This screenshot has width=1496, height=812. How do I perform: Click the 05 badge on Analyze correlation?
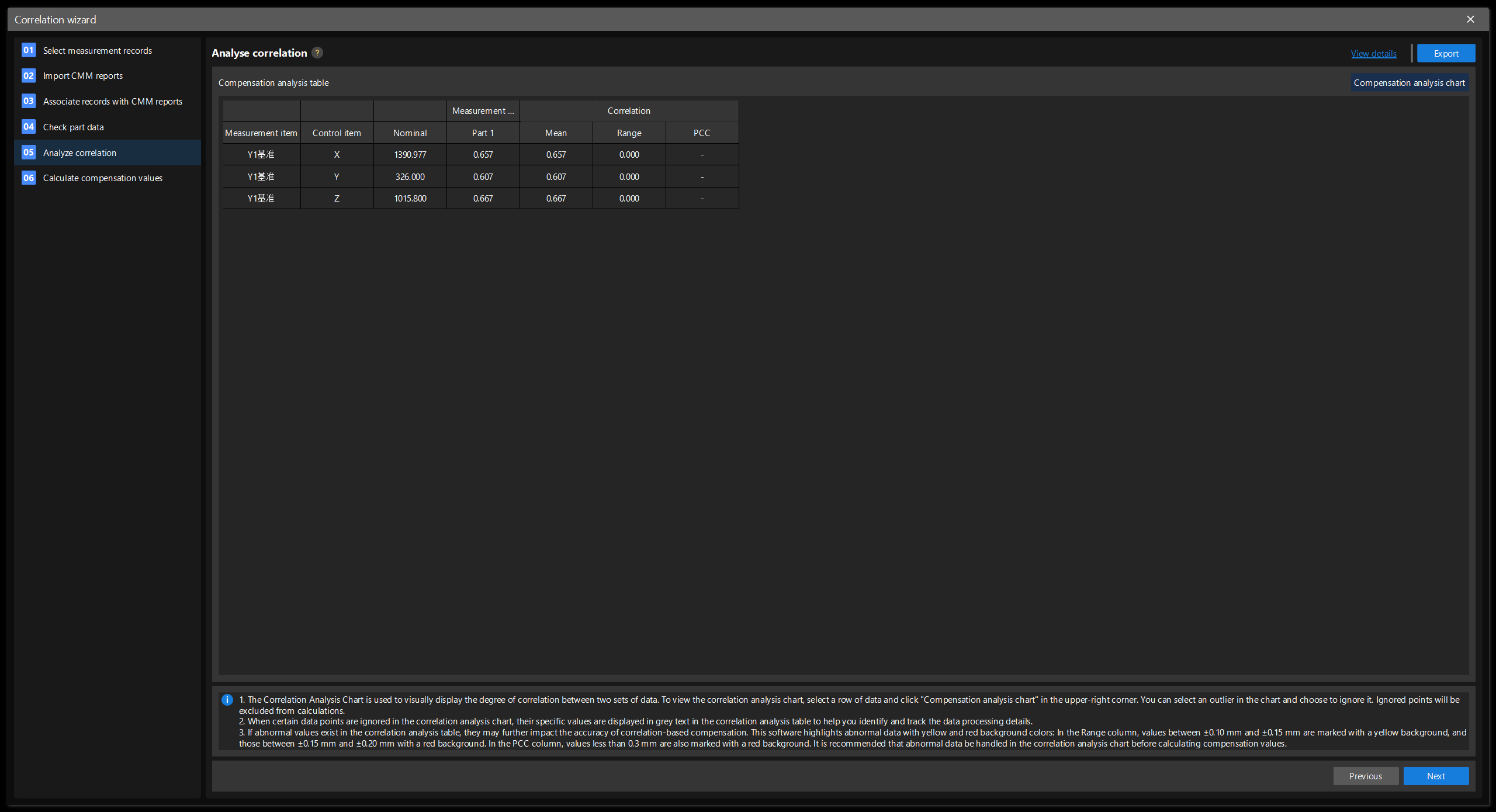click(x=28, y=152)
